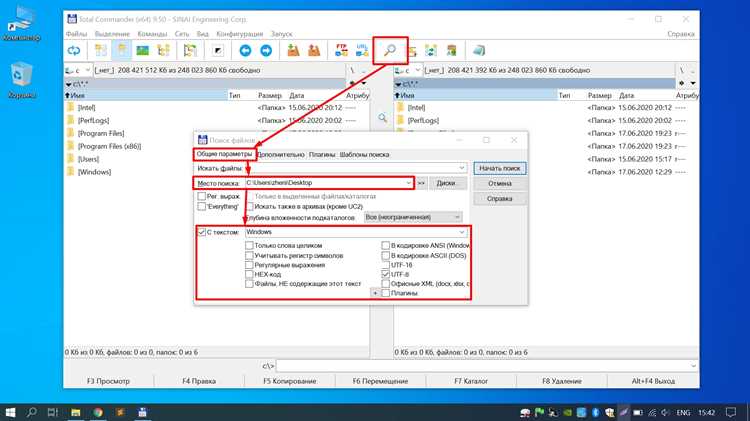Enable 'Рег. выраж.' checkbox
Viewport: 750px width, 421px height.
202,196
